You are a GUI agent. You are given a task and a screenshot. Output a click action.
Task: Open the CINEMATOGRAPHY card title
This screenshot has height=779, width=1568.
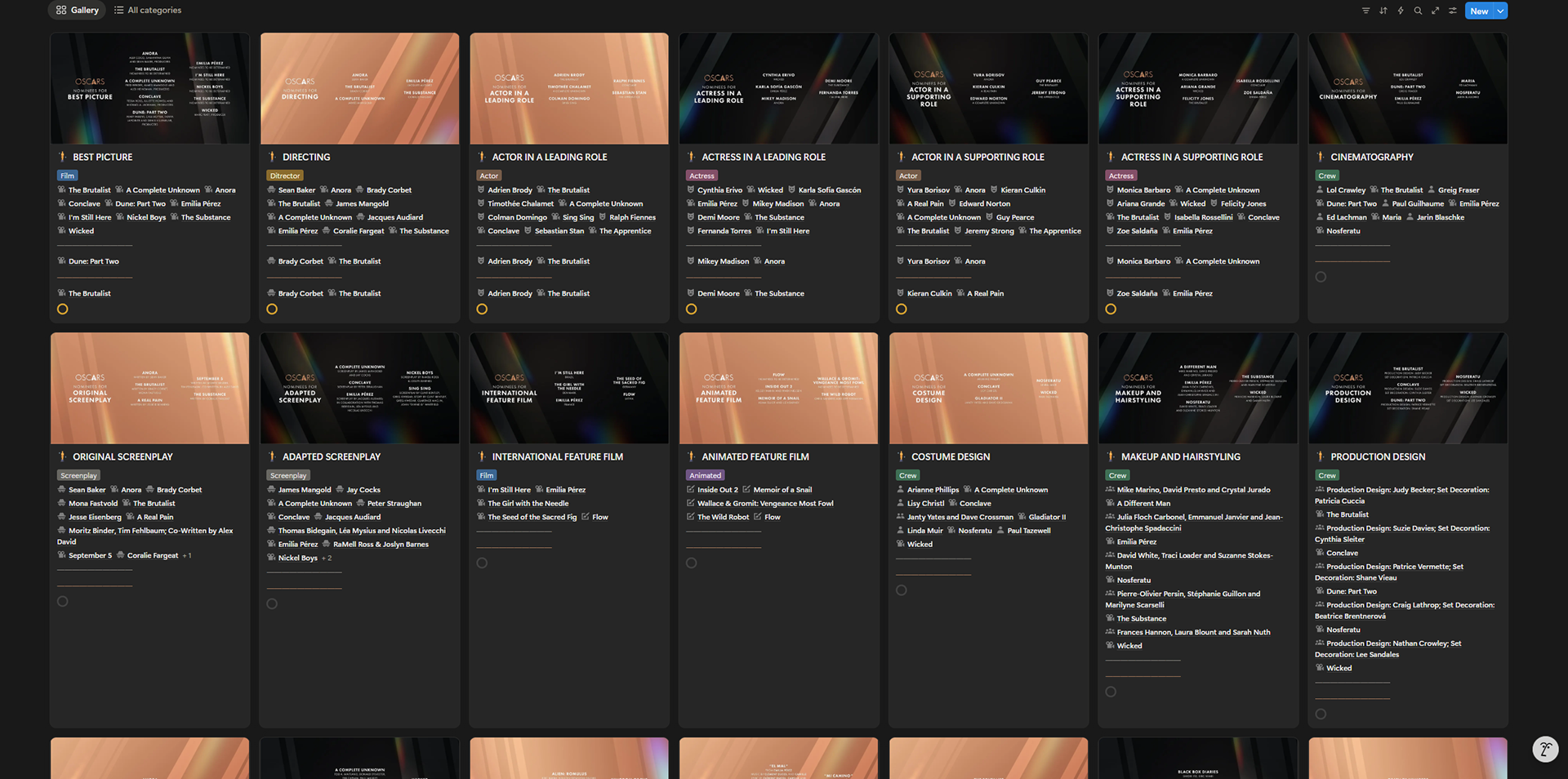tap(1372, 157)
